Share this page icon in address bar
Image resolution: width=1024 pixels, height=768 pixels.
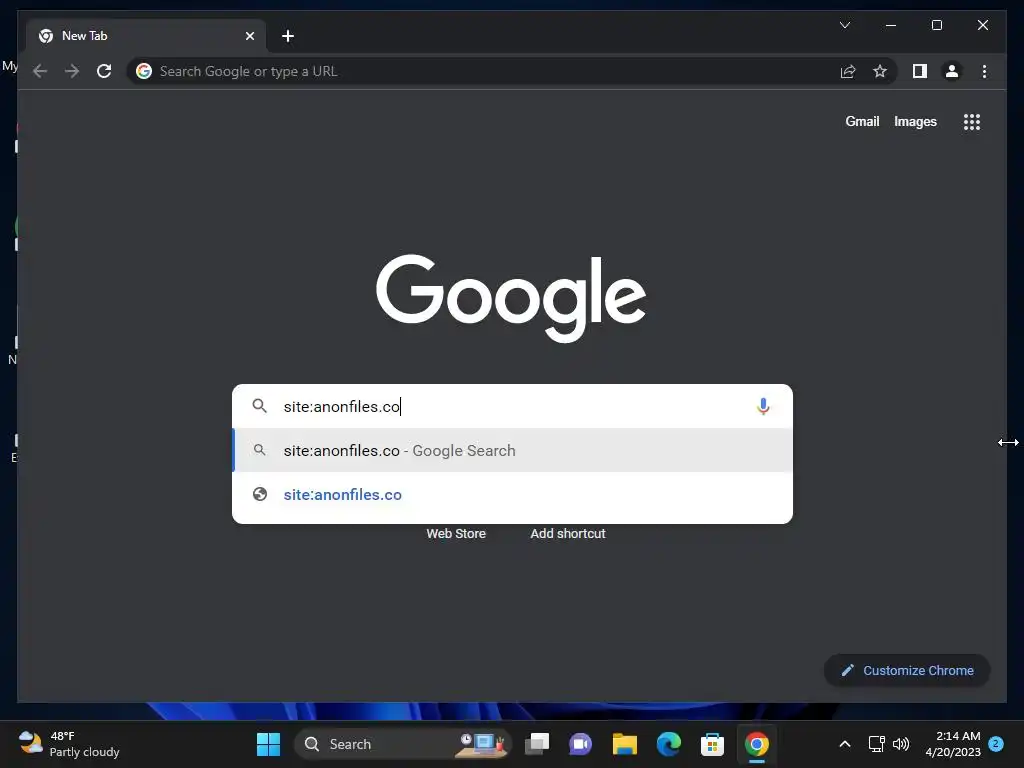click(848, 71)
